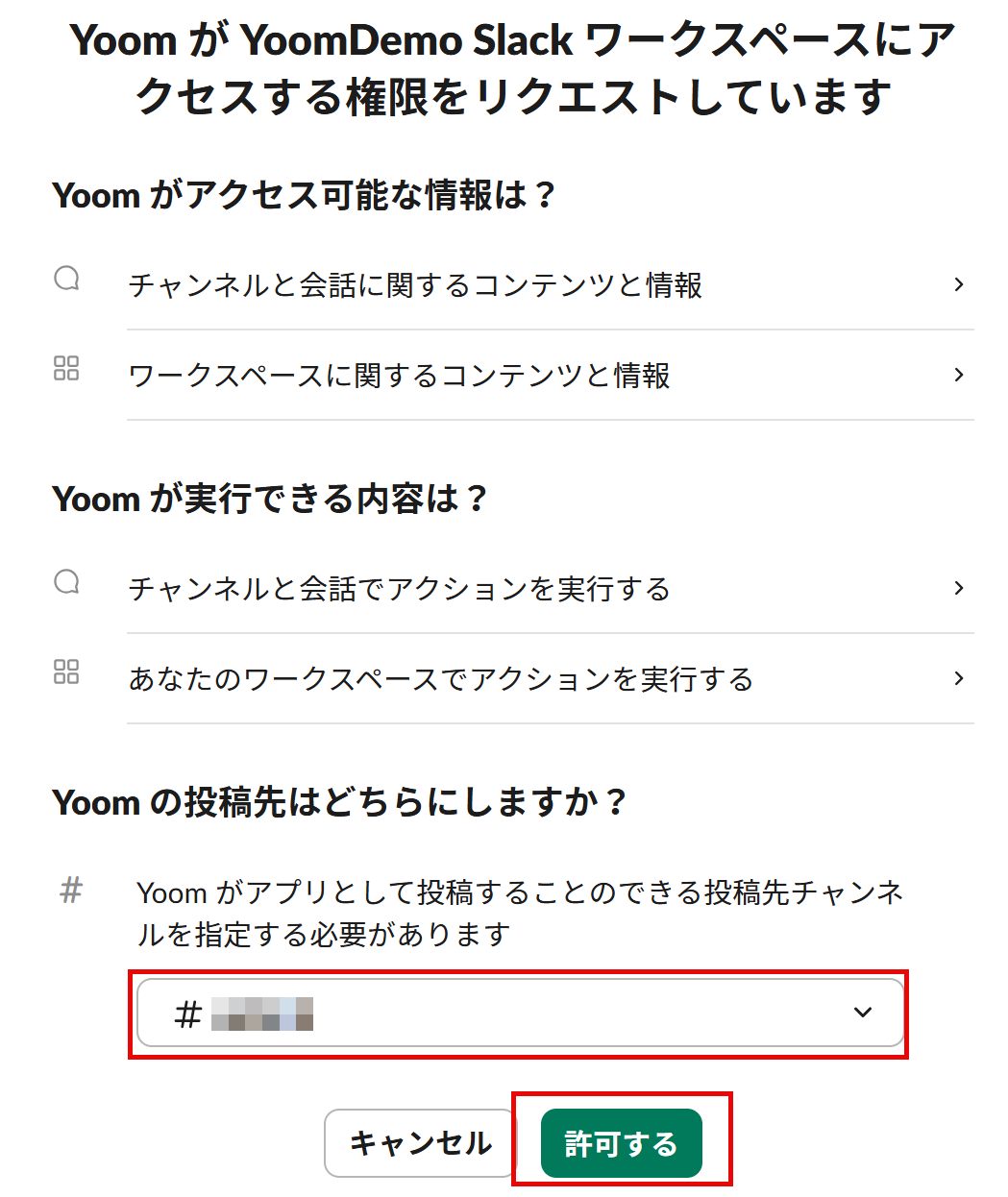Expand チャンネルと会話に関するコンテンツと情報 using its chevron
The height and width of the screenshot is (1197, 1008).
pos(958,284)
